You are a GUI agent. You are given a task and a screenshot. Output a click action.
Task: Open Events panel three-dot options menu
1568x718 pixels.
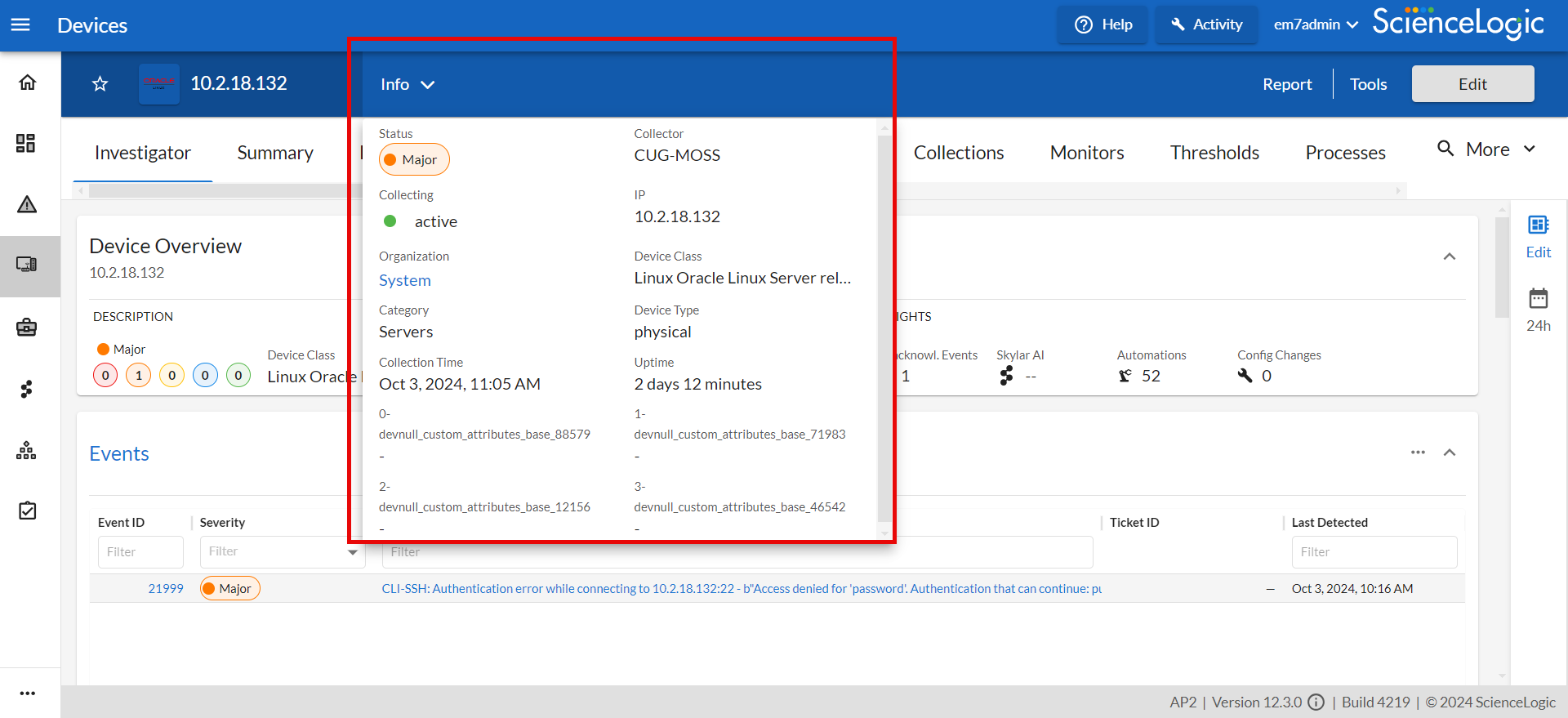click(x=1418, y=453)
